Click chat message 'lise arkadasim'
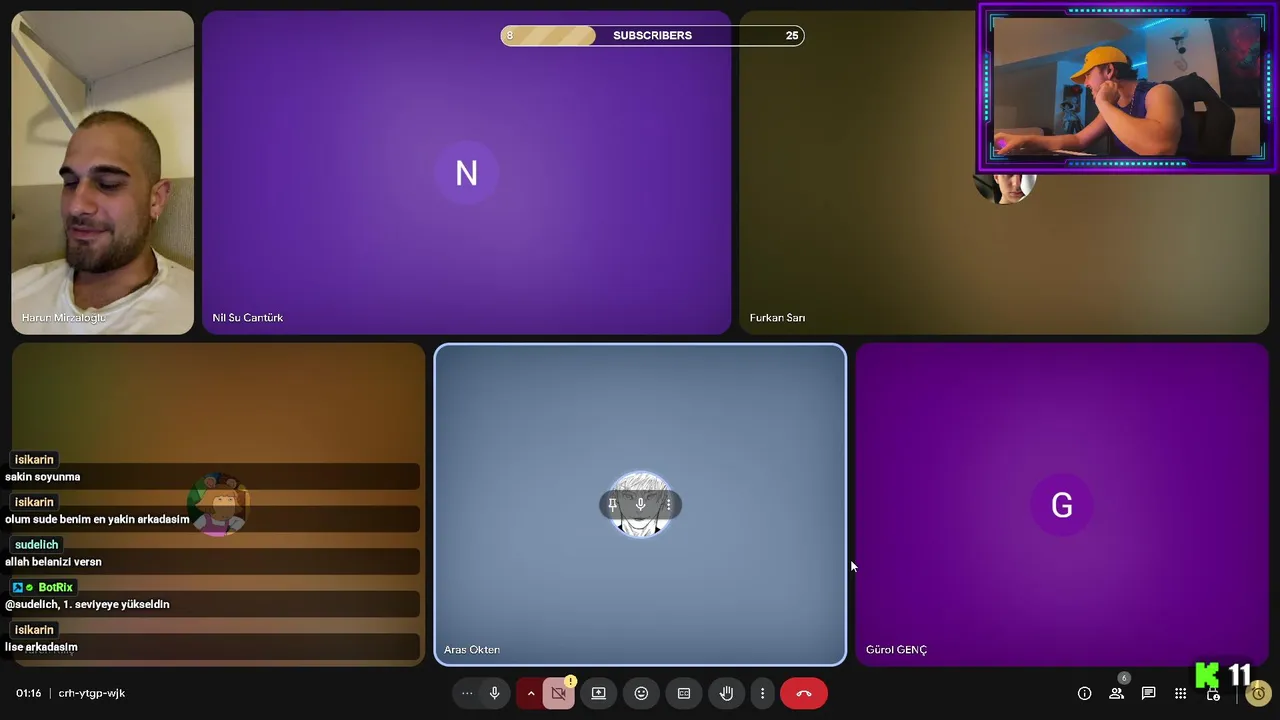This screenshot has width=1280, height=720. click(41, 647)
